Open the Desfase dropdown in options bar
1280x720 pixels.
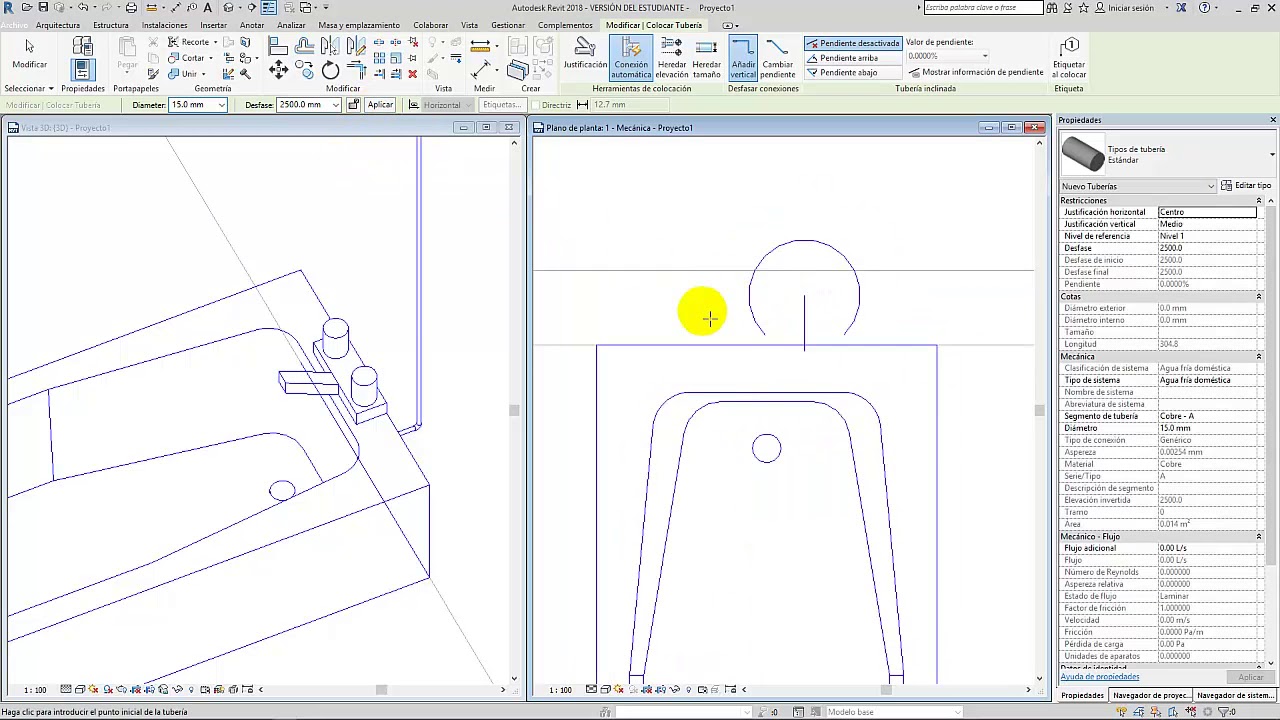(336, 105)
